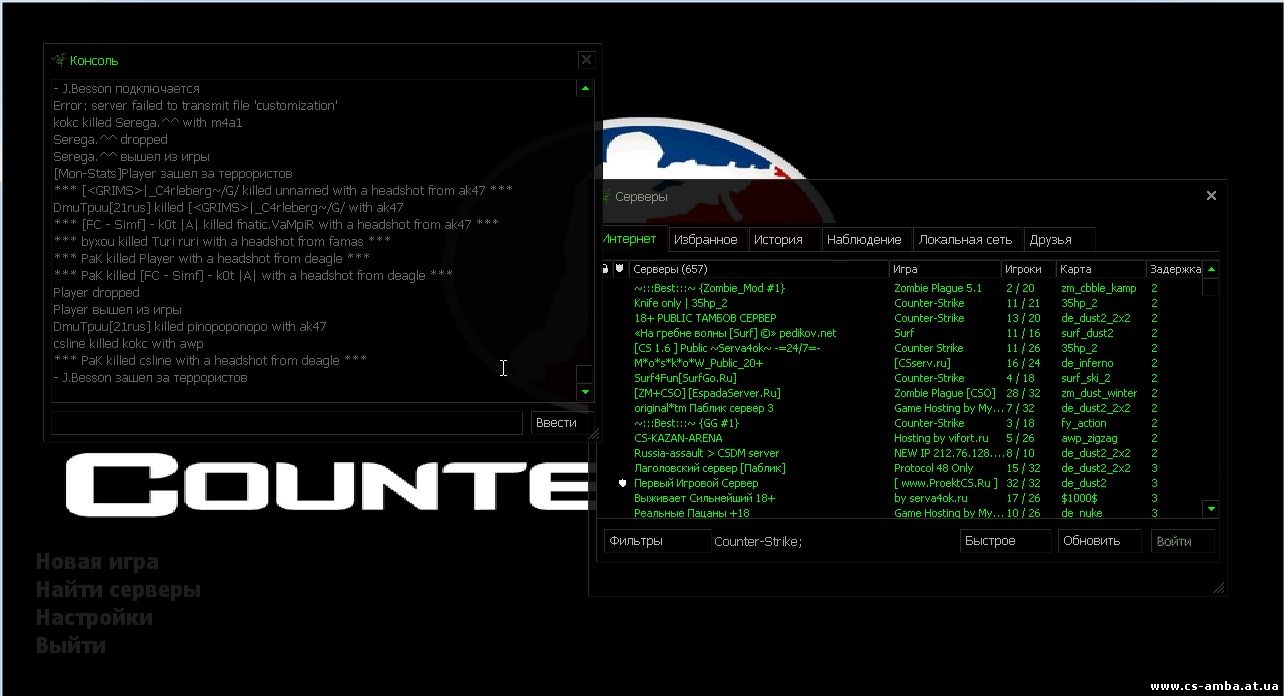Open the Наблюдение tab
The height and width of the screenshot is (696, 1284).
click(866, 239)
